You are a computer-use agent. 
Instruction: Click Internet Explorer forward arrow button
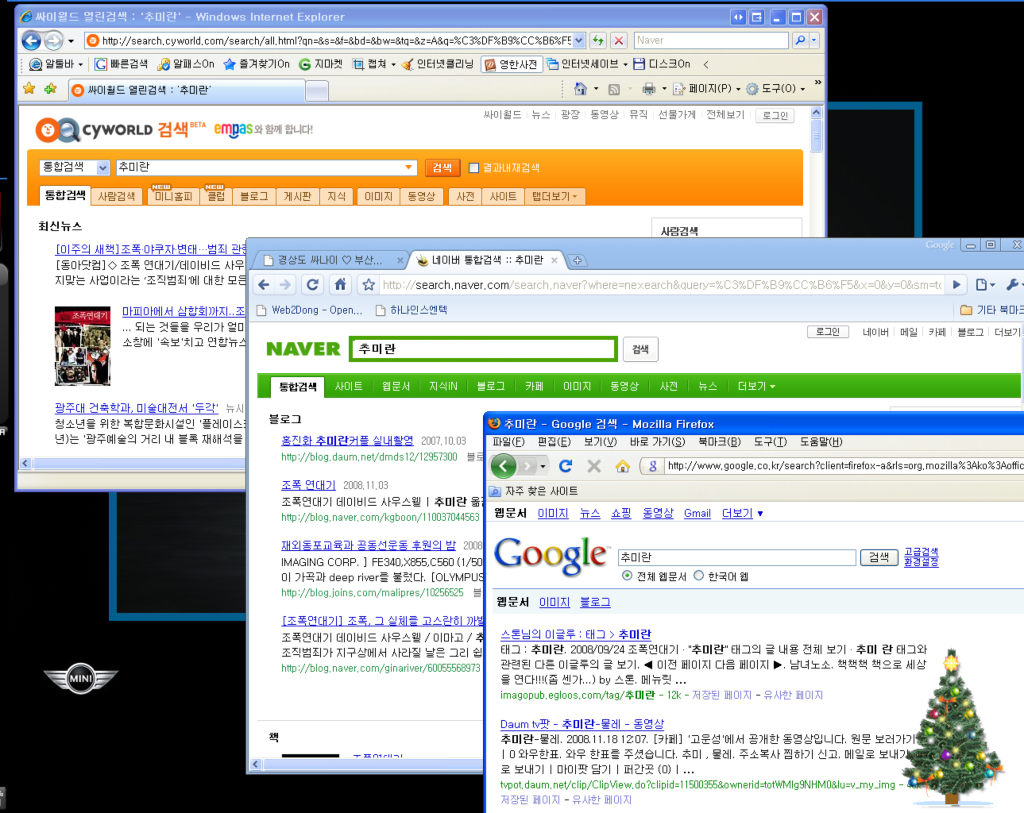pos(54,40)
